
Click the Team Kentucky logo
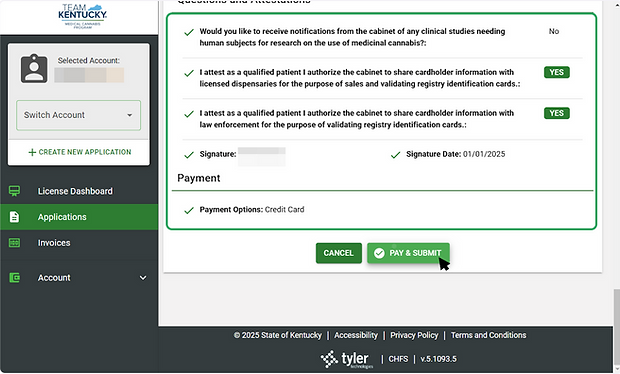click(82, 16)
